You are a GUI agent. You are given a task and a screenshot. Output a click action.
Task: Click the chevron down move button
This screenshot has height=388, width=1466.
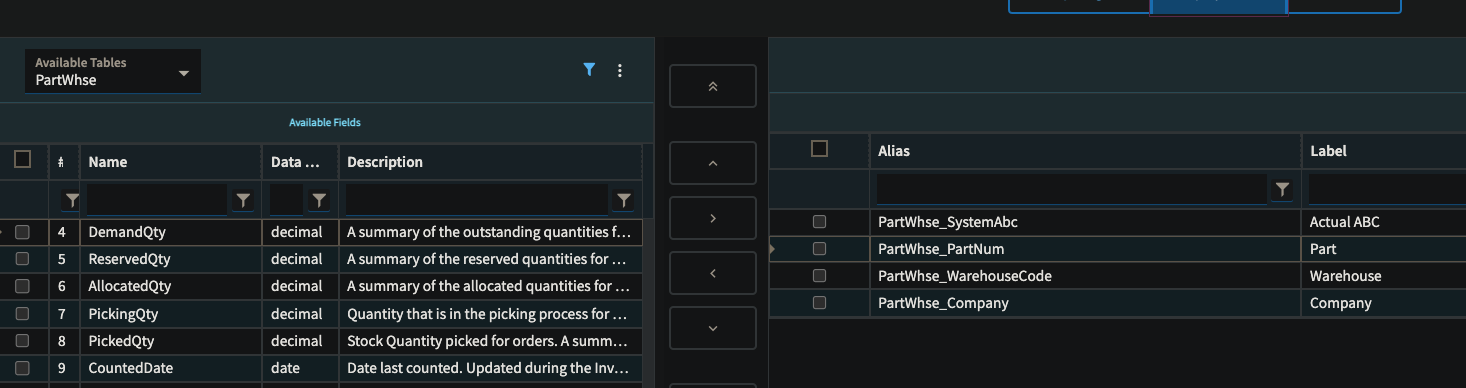click(x=713, y=328)
